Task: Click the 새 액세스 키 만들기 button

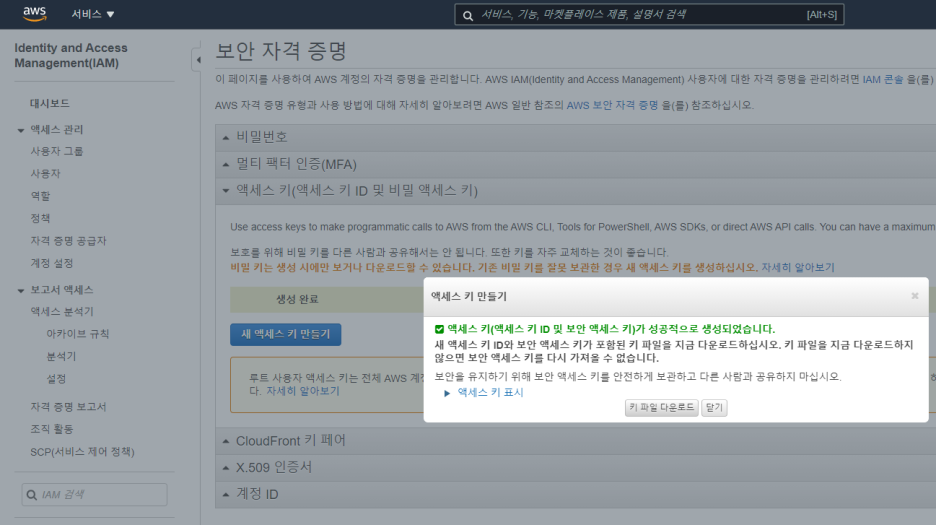Action: coord(285,334)
